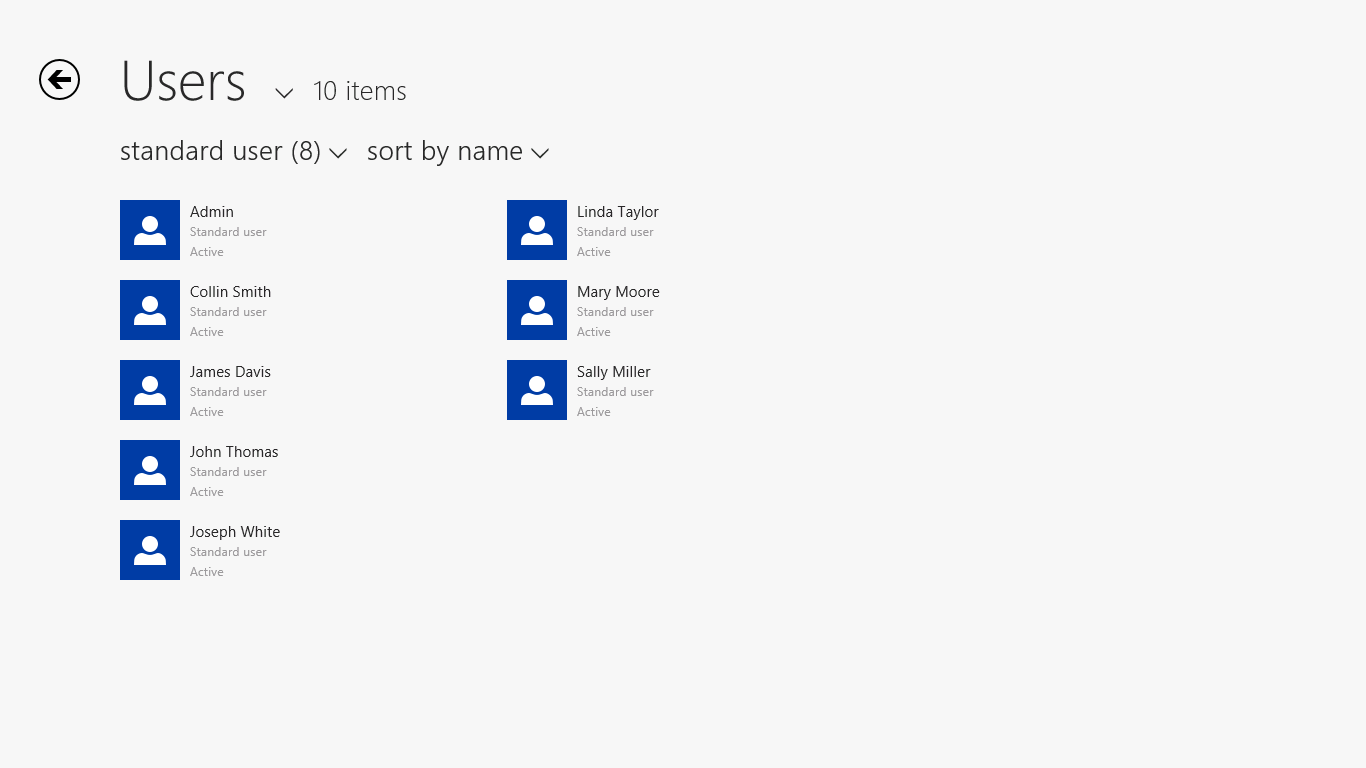Open the sort by name dropdown
This screenshot has width=1366, height=768.
click(x=458, y=152)
